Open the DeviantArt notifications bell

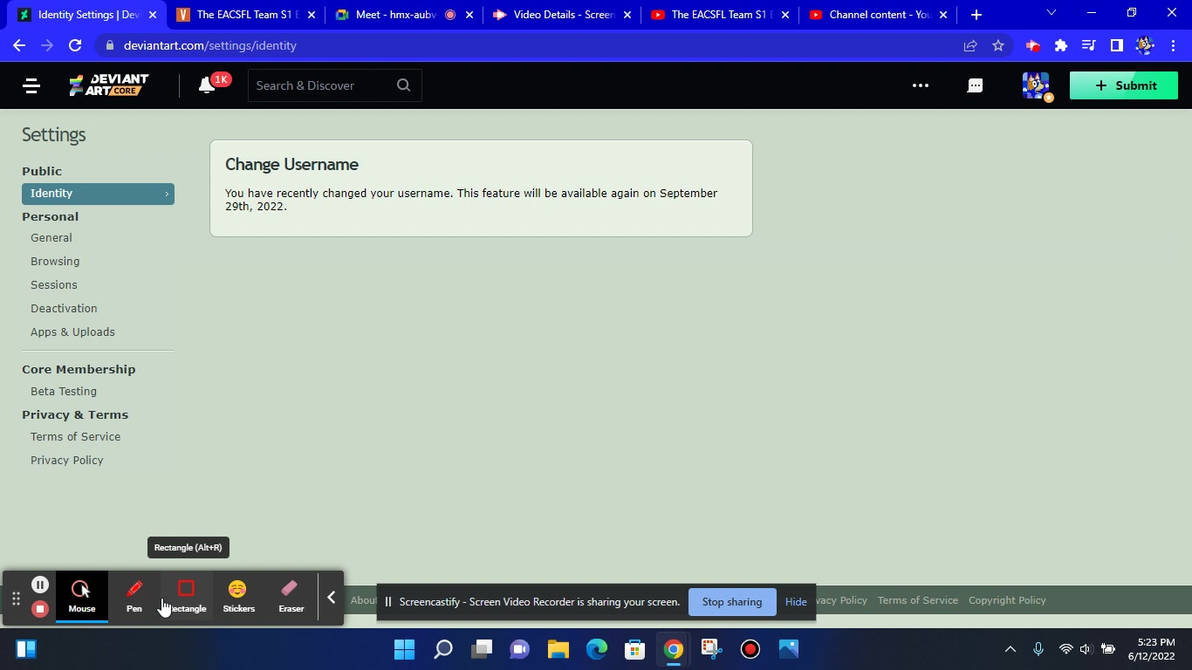pyautogui.click(x=208, y=85)
